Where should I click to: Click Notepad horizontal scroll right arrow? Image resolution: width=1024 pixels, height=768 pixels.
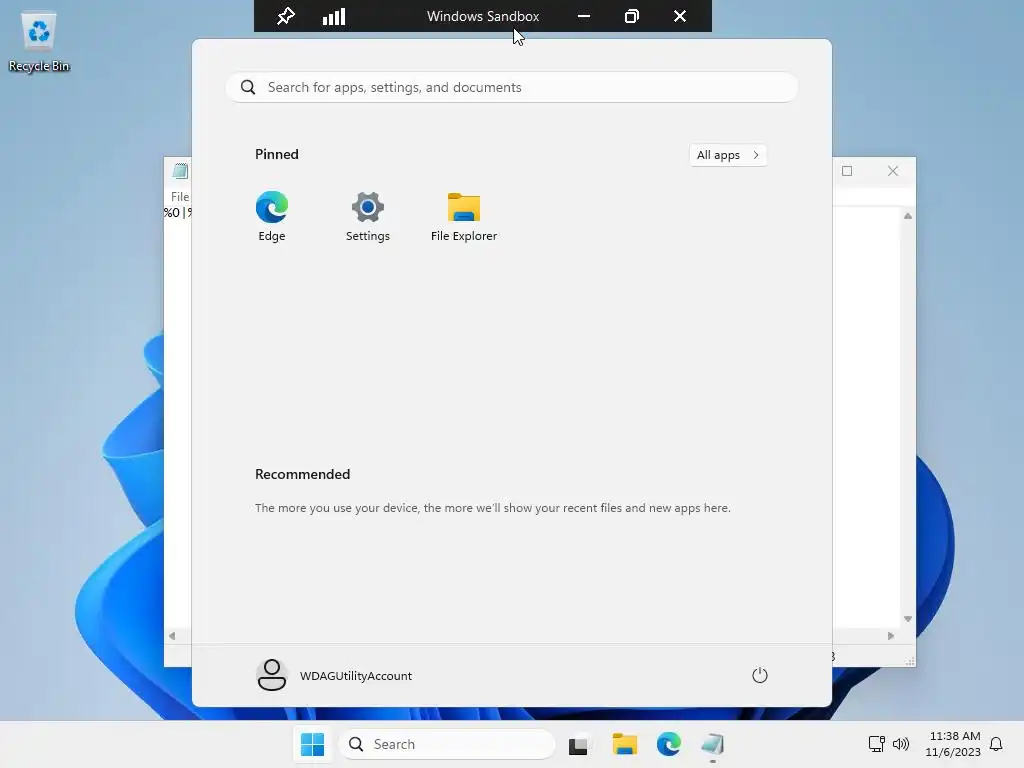[891, 636]
